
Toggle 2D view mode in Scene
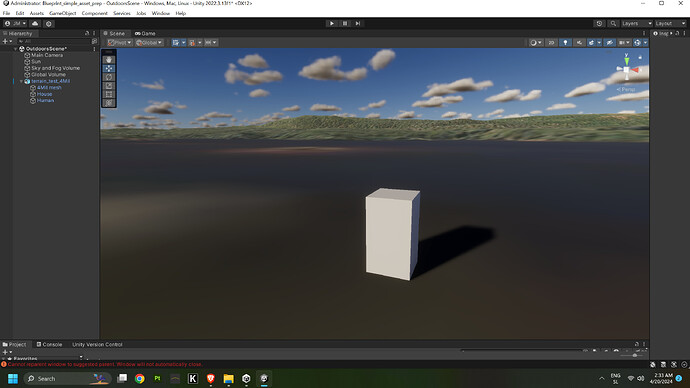coord(551,43)
